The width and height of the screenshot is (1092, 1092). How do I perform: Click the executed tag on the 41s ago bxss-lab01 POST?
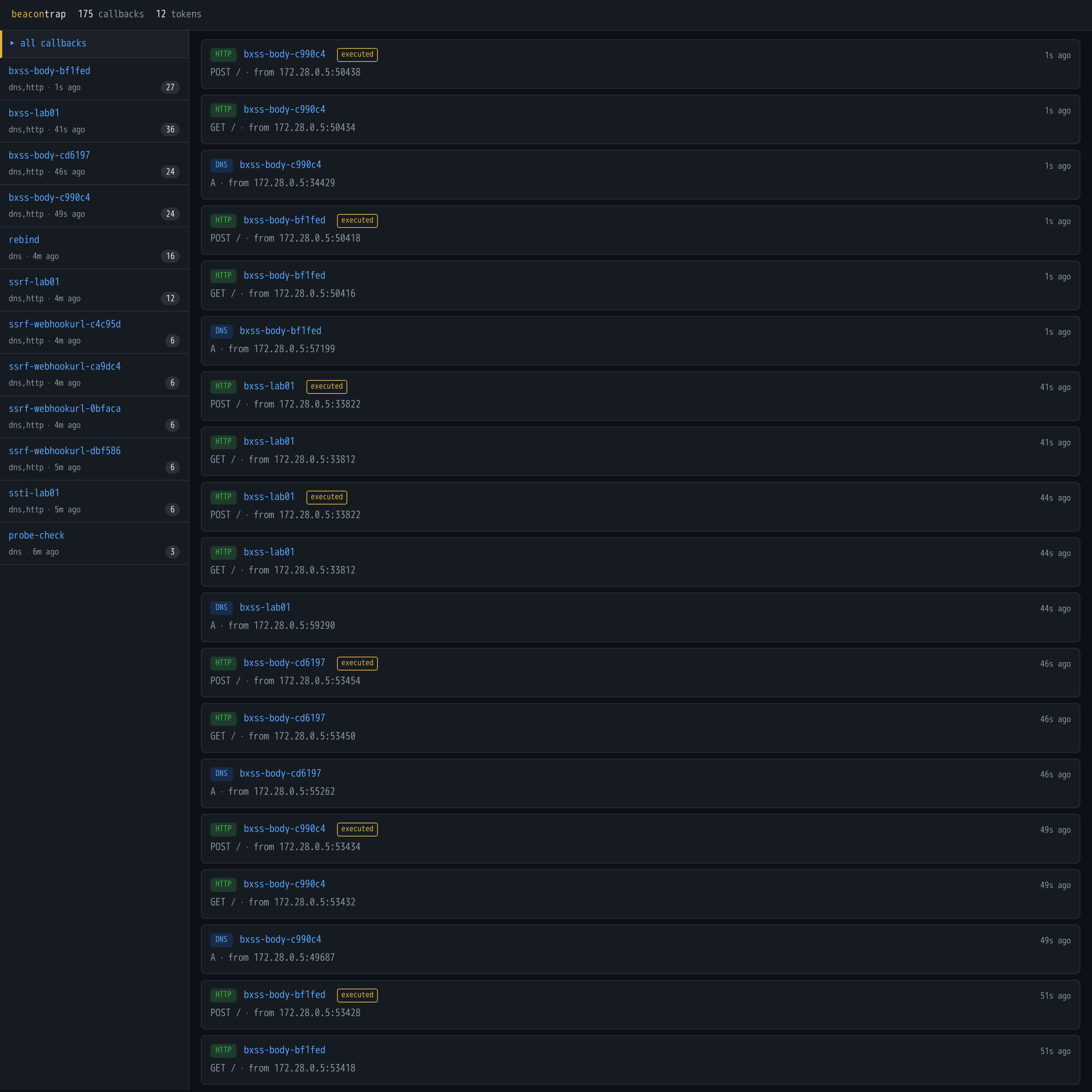(327, 387)
